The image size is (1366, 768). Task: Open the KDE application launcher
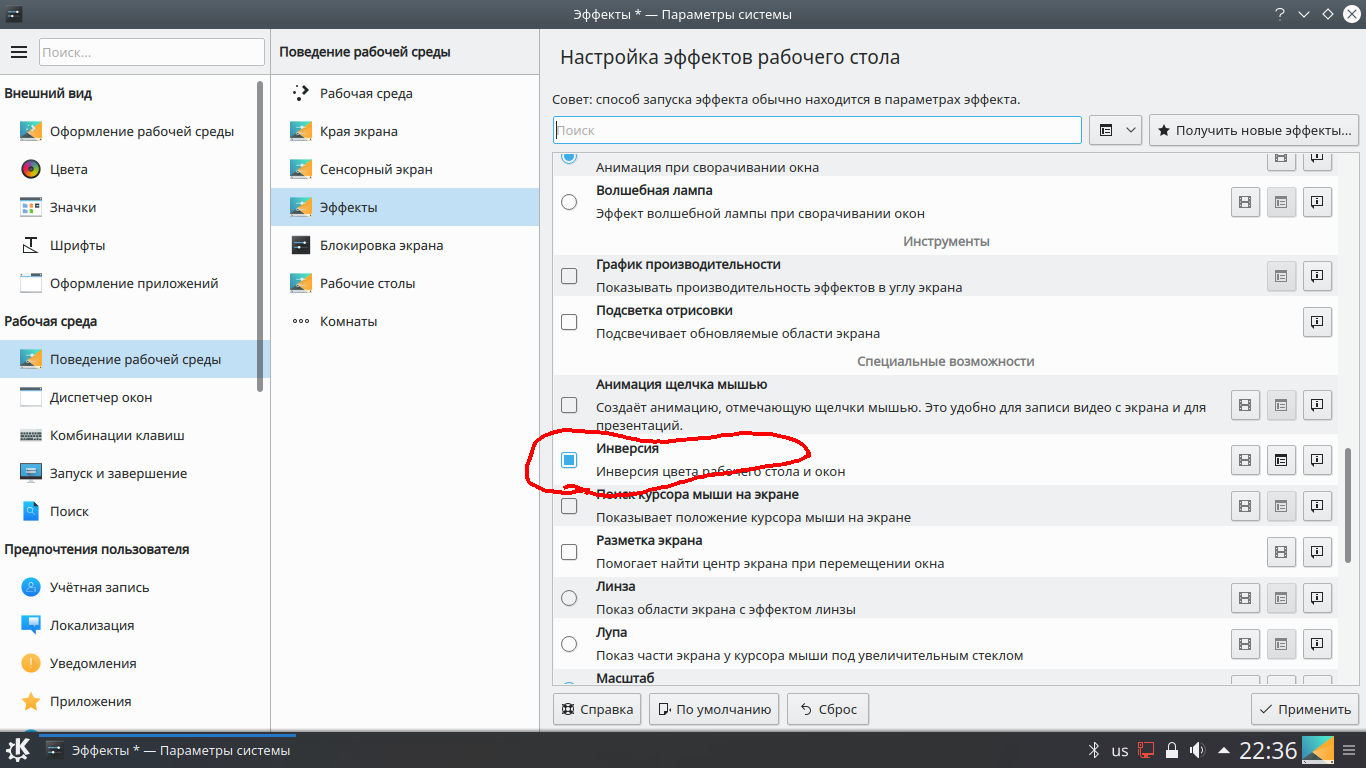[x=18, y=750]
